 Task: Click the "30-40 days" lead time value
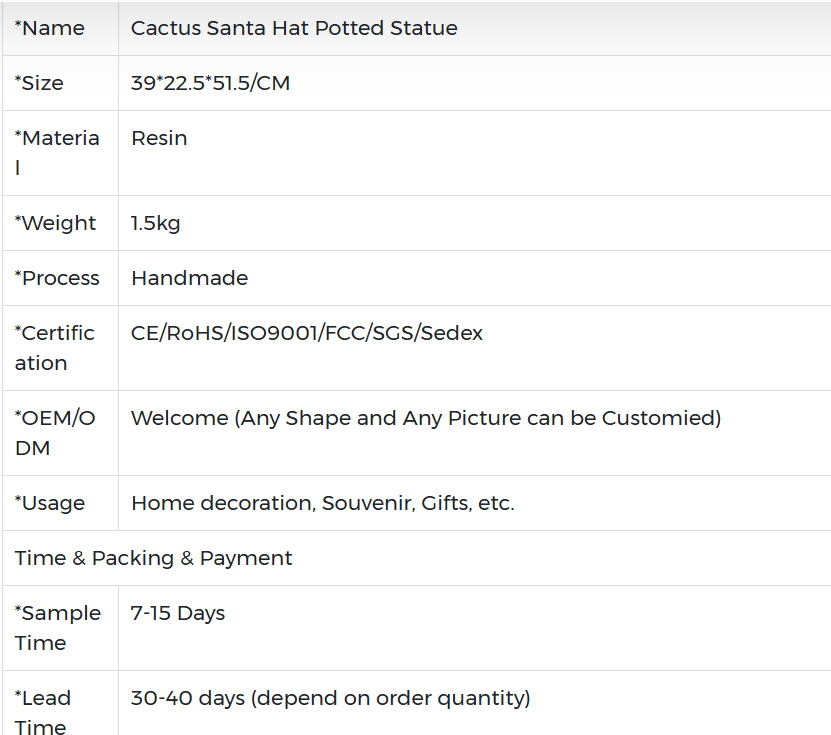(330, 698)
